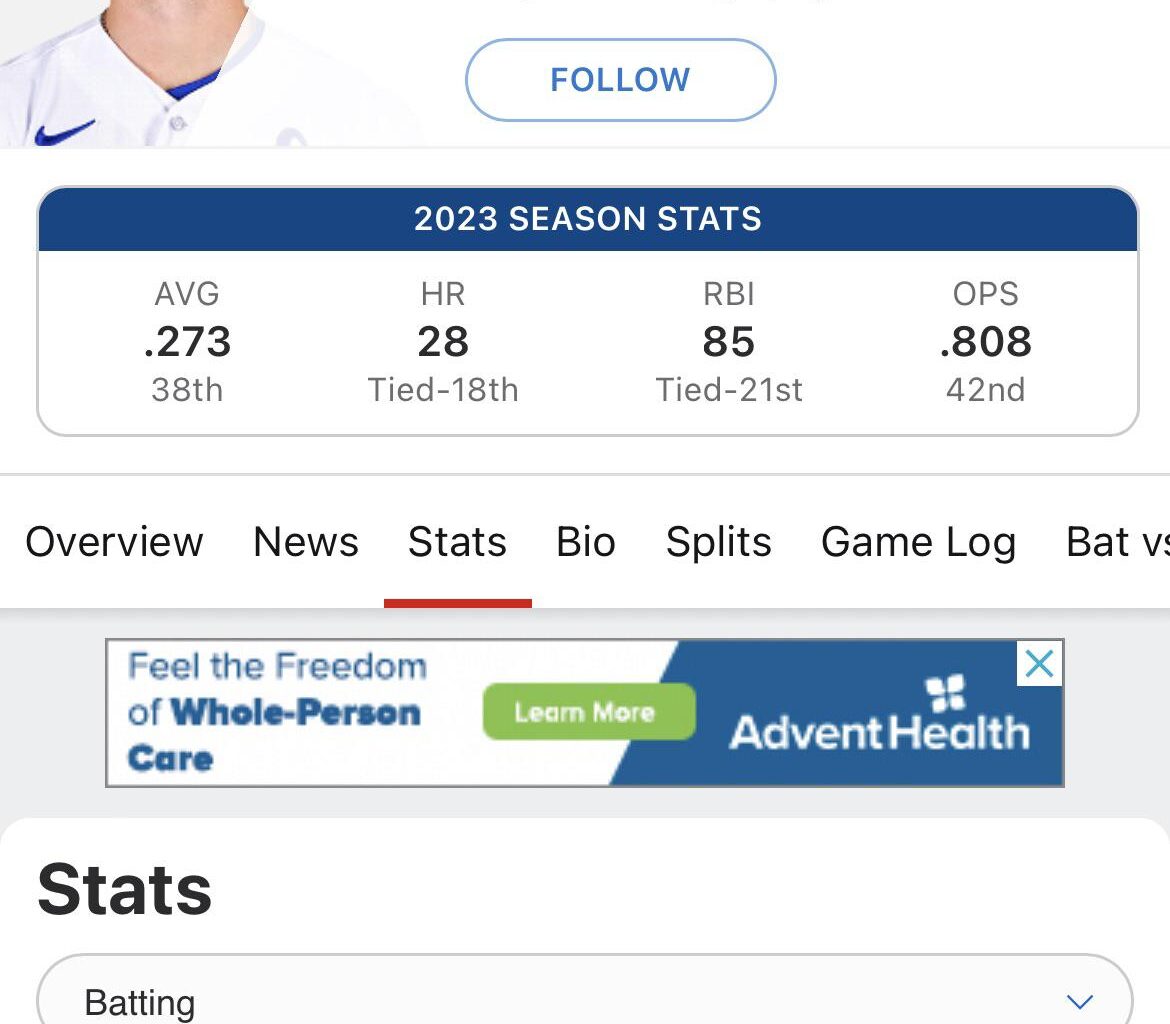Click the chevron beside Batting
1170x1024 pixels.
coord(1078,1000)
